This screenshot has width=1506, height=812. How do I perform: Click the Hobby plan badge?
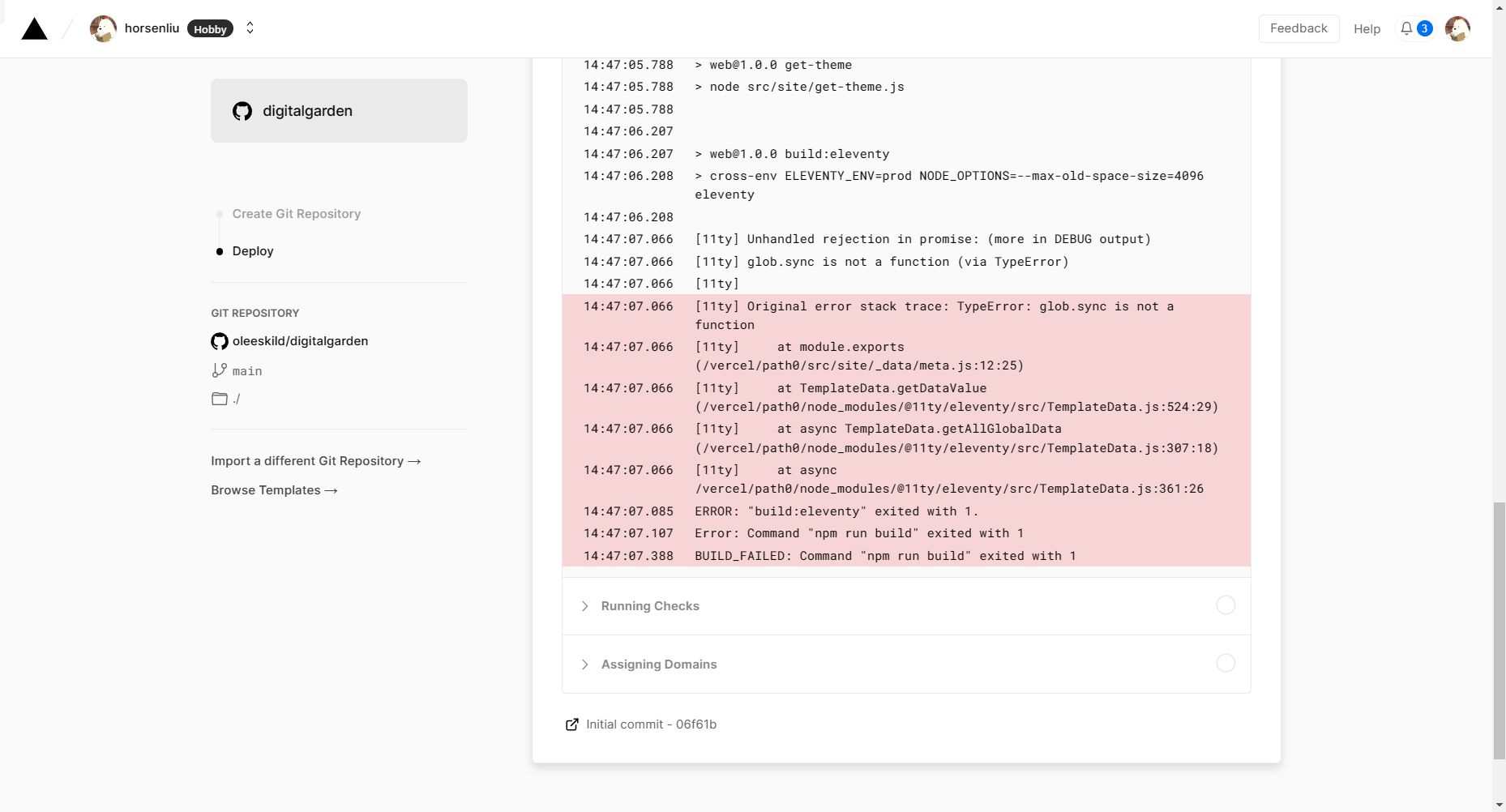click(210, 29)
